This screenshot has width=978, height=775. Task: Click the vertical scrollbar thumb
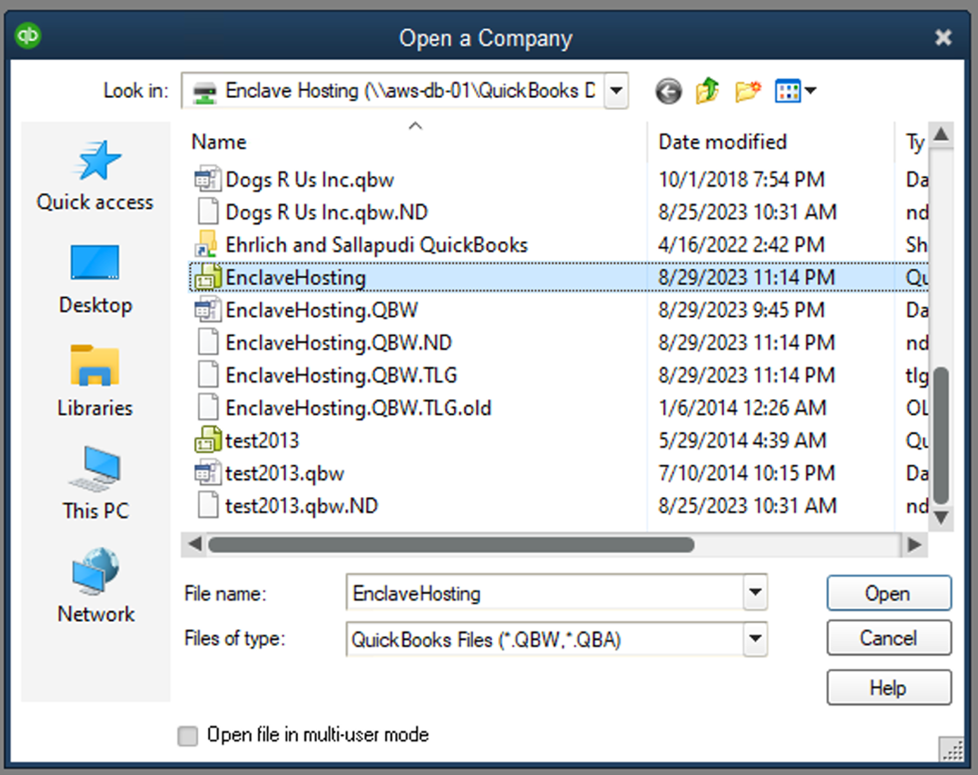click(941, 436)
